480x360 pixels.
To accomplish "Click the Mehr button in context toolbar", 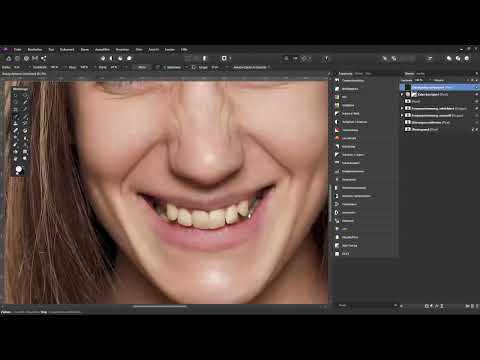I will (142, 67).
